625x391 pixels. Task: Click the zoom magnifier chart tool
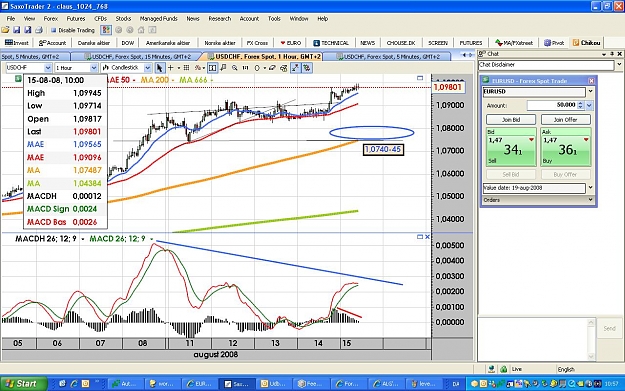(235, 68)
